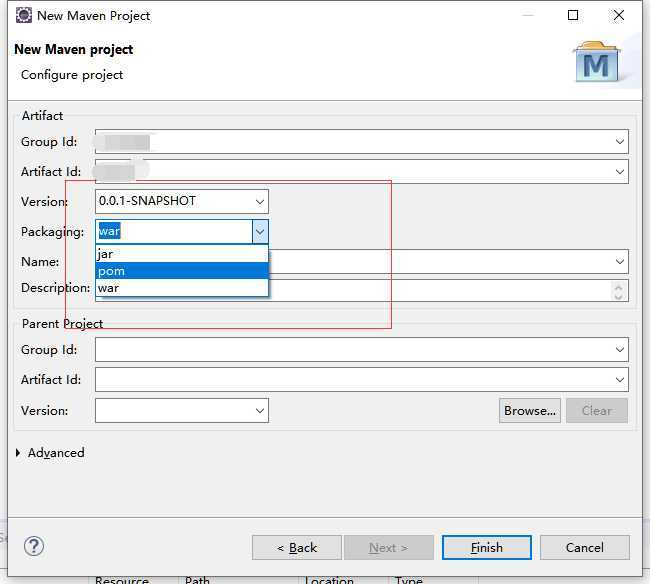Open the Name field dropdown arrow

click(620, 262)
